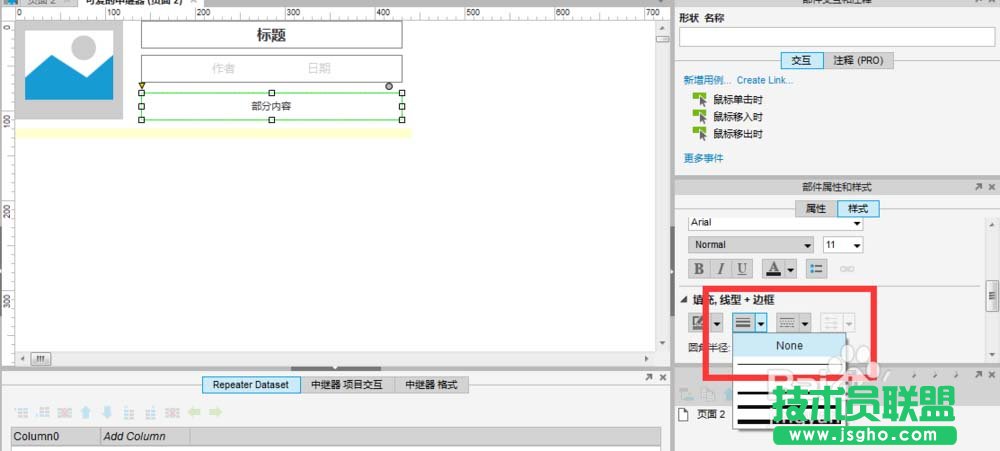Screen dimensions: 1000x451
Task: Open the Normal font style dropdown
Action: (751, 245)
